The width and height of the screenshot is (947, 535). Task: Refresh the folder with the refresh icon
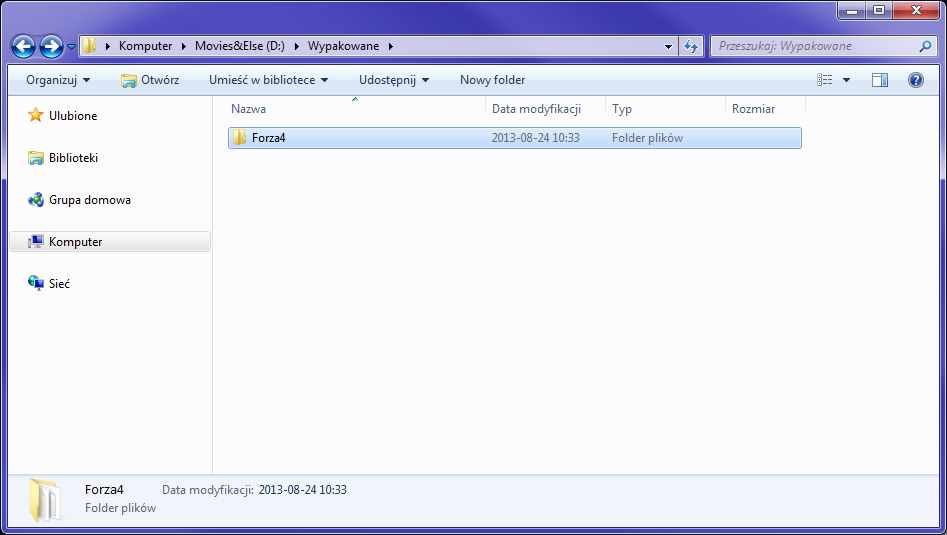click(x=690, y=46)
